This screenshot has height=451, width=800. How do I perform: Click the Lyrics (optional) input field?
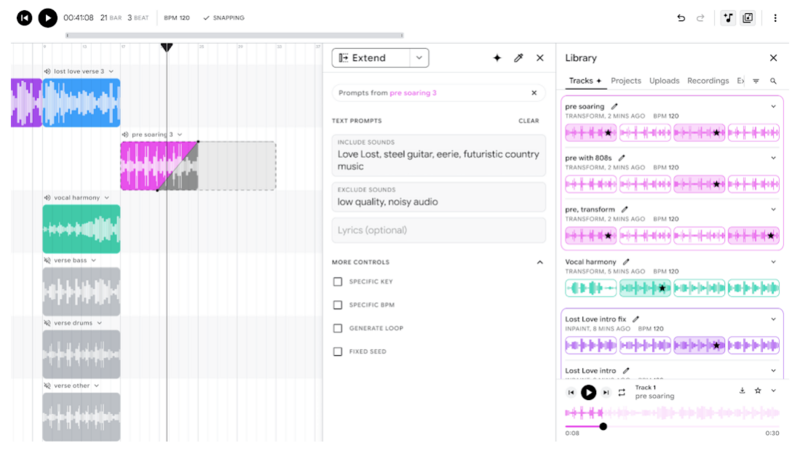coord(439,230)
